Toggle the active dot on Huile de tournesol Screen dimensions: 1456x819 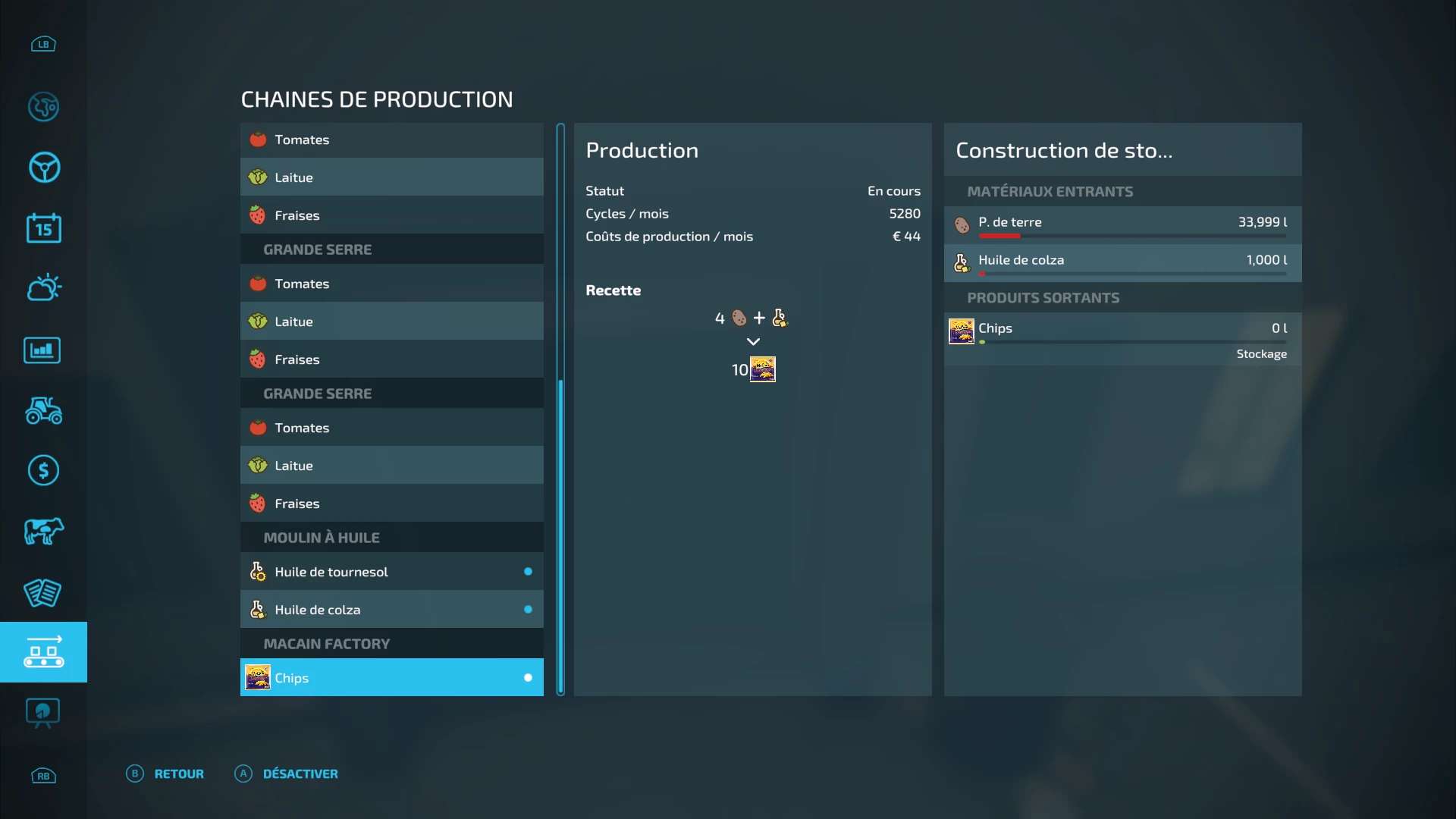tap(528, 572)
